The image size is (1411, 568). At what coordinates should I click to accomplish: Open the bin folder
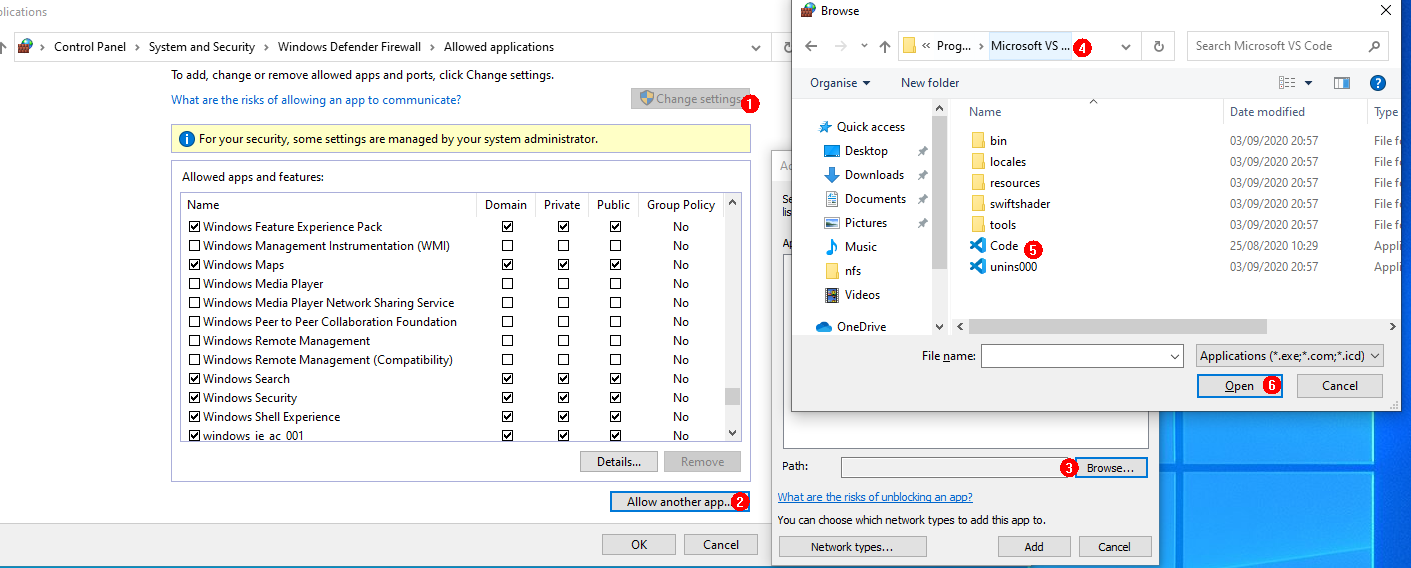click(x=997, y=141)
